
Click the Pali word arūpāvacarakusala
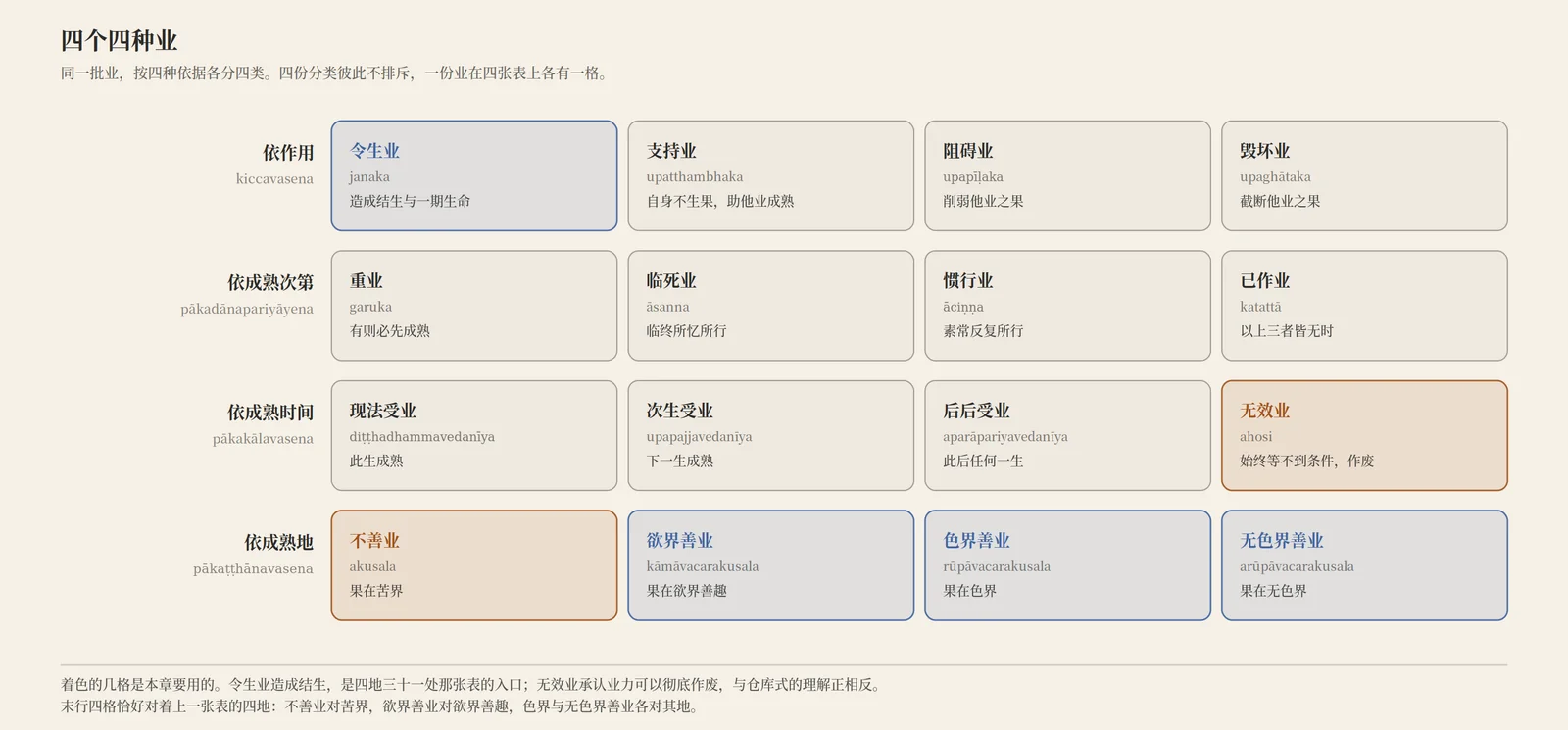pyautogui.click(x=1297, y=566)
